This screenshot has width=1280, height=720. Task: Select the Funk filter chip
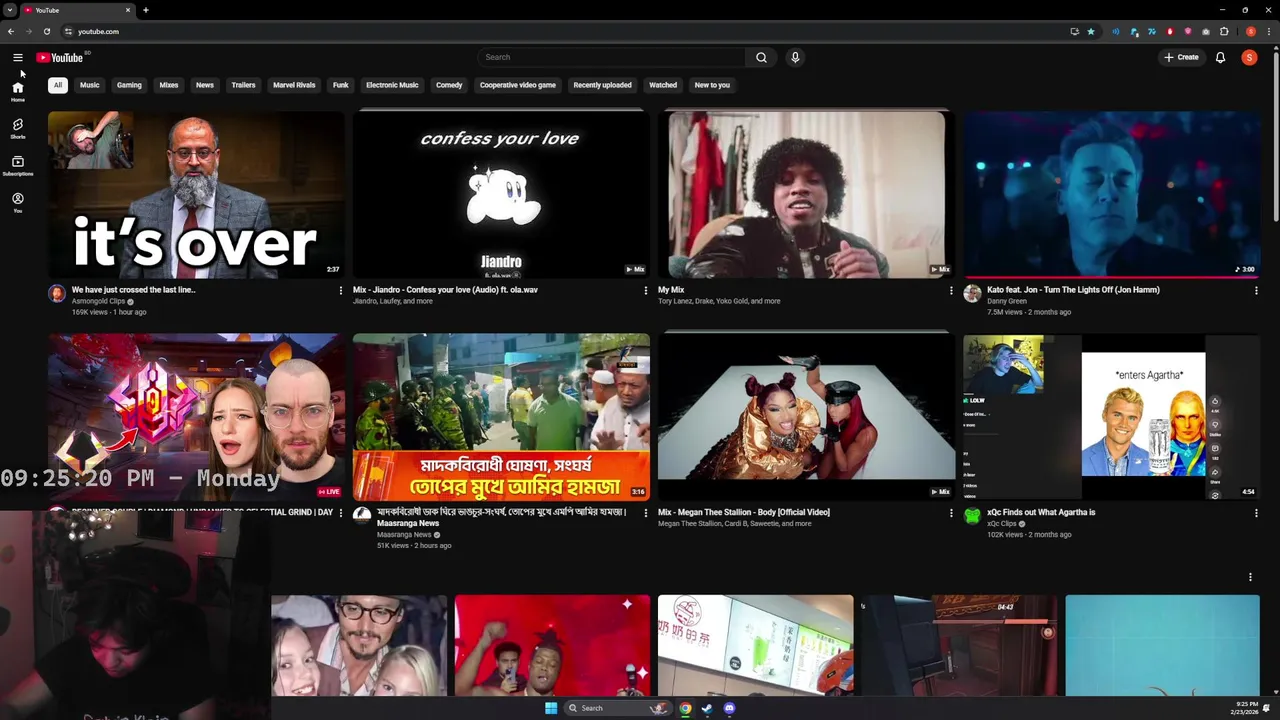pyautogui.click(x=341, y=85)
